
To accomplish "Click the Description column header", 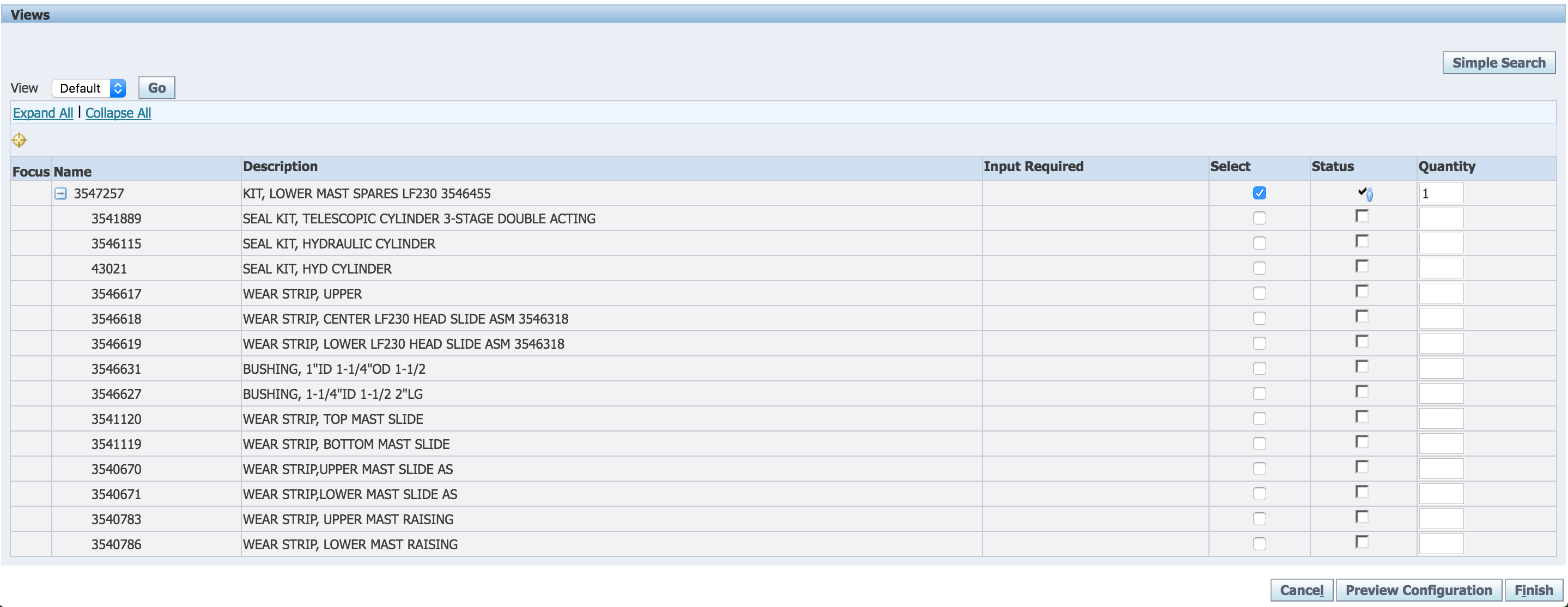I will (280, 166).
